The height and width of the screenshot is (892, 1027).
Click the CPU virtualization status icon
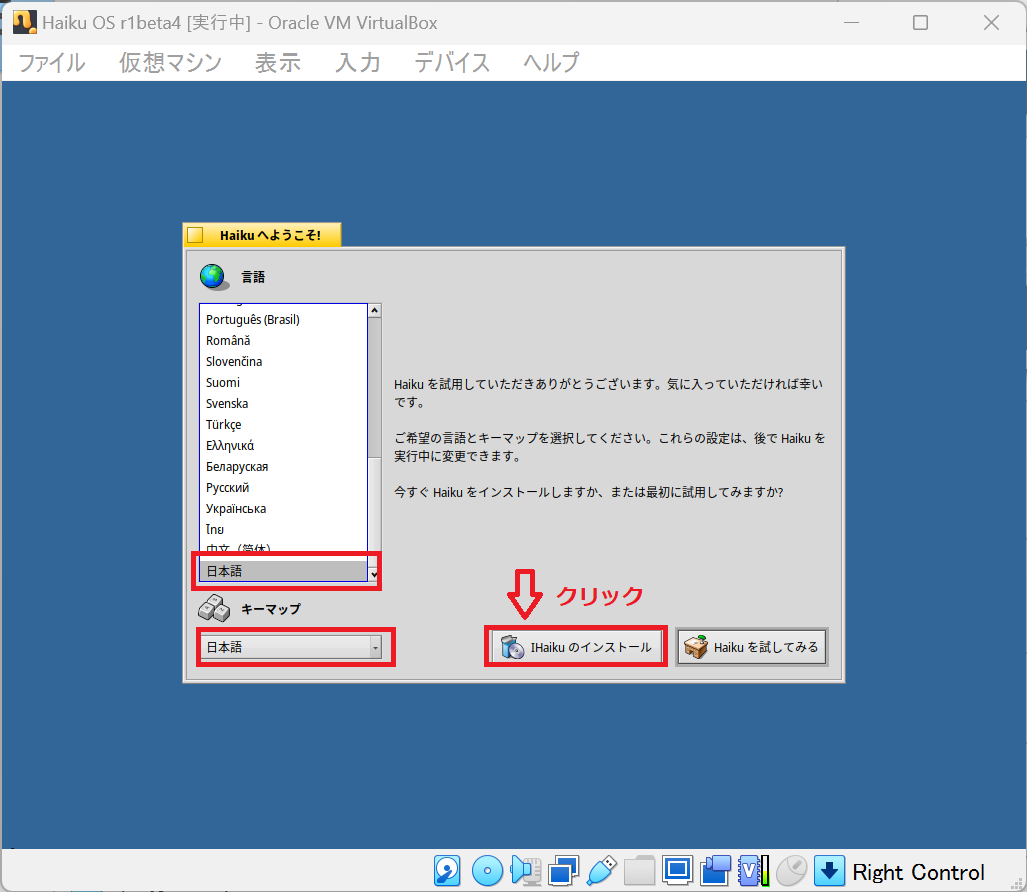[753, 871]
